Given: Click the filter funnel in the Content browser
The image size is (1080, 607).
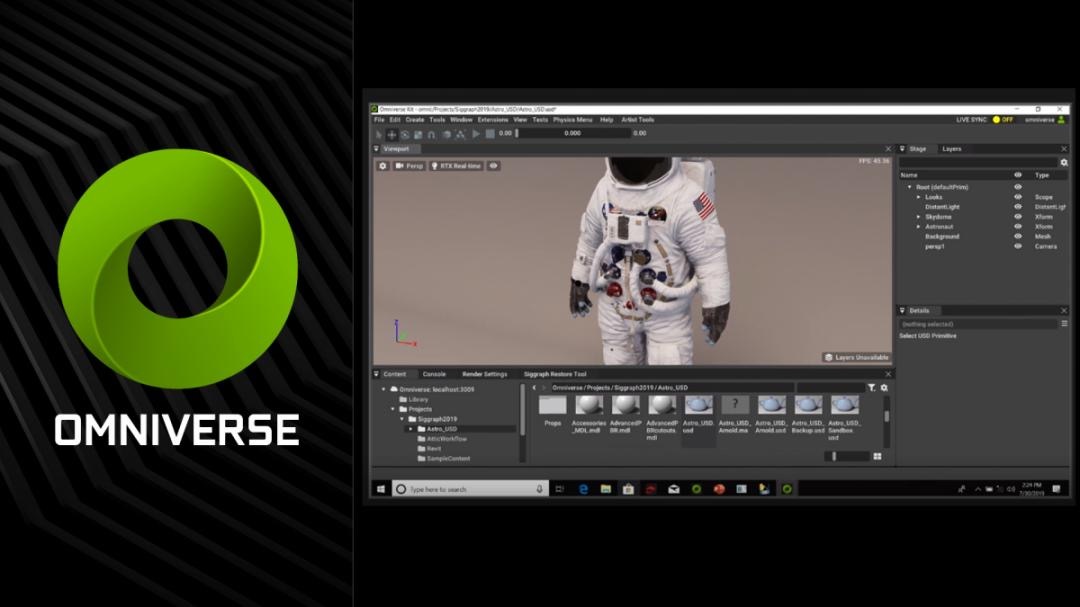Looking at the screenshot, I should click(x=871, y=388).
